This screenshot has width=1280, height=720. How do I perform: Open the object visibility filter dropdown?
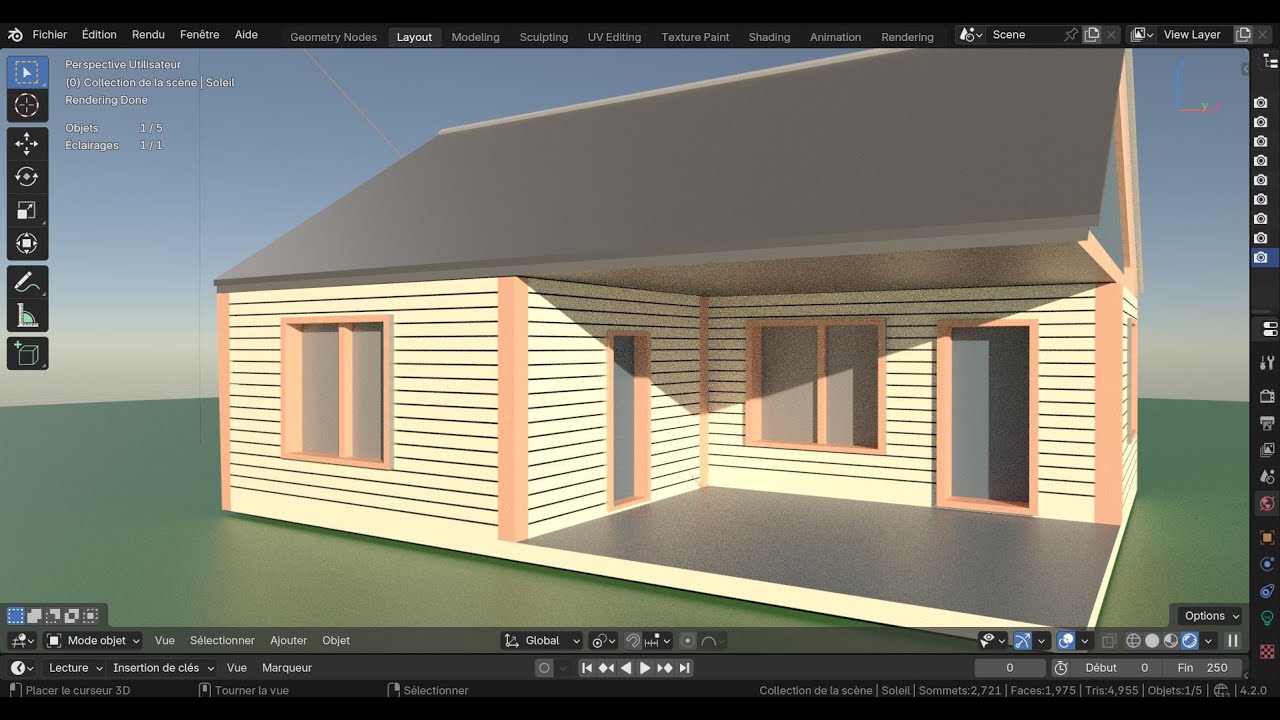coord(993,641)
